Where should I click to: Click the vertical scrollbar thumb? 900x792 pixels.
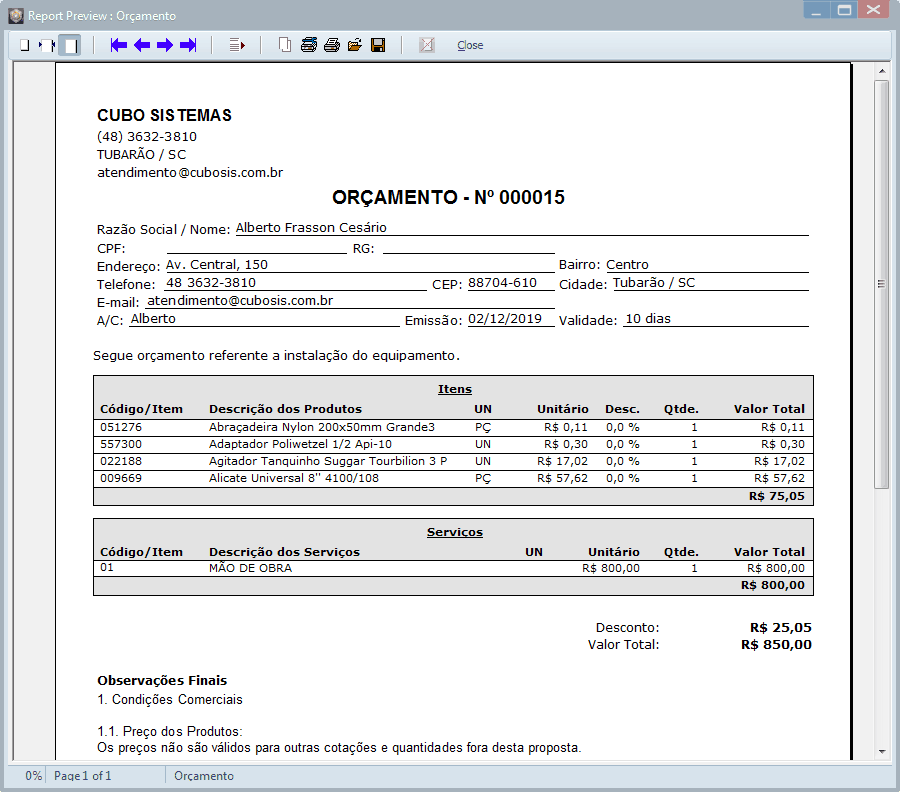pyautogui.click(x=882, y=284)
